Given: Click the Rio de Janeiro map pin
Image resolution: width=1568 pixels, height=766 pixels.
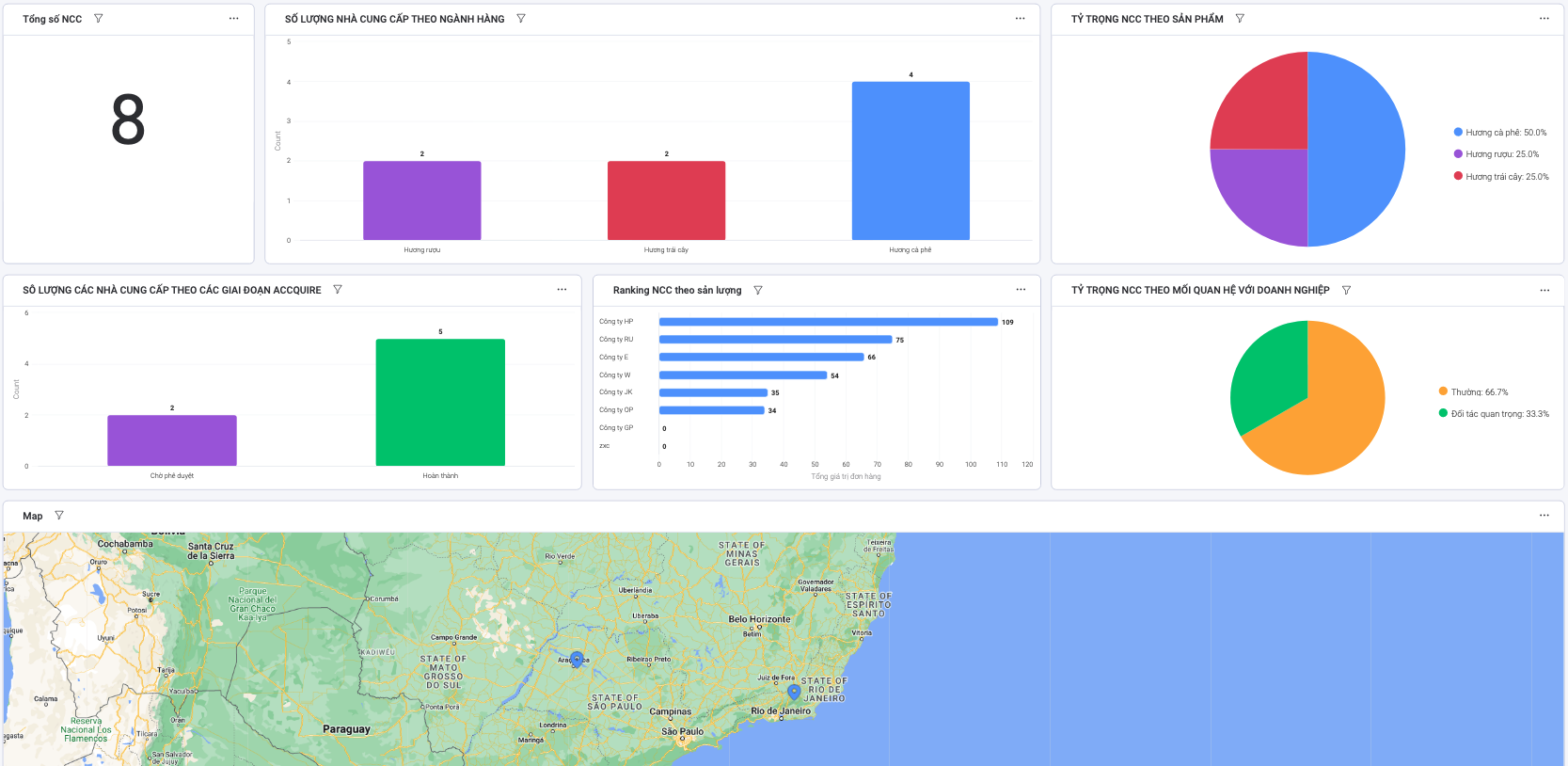Looking at the screenshot, I should [x=794, y=692].
